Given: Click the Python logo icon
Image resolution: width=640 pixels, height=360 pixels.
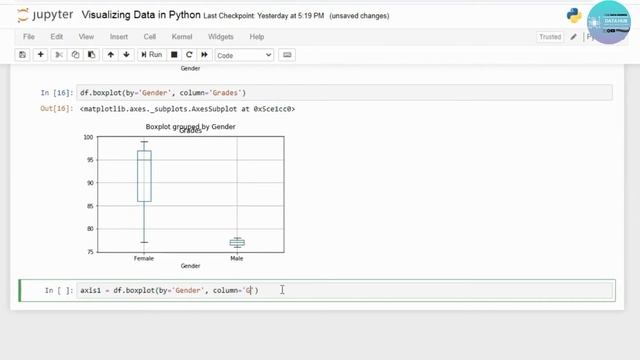Looking at the screenshot, I should [574, 16].
